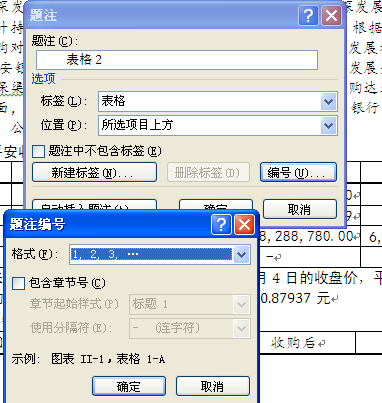Expand the 格式 dropdown arrow
This screenshot has height=403, width=382.
(242, 255)
